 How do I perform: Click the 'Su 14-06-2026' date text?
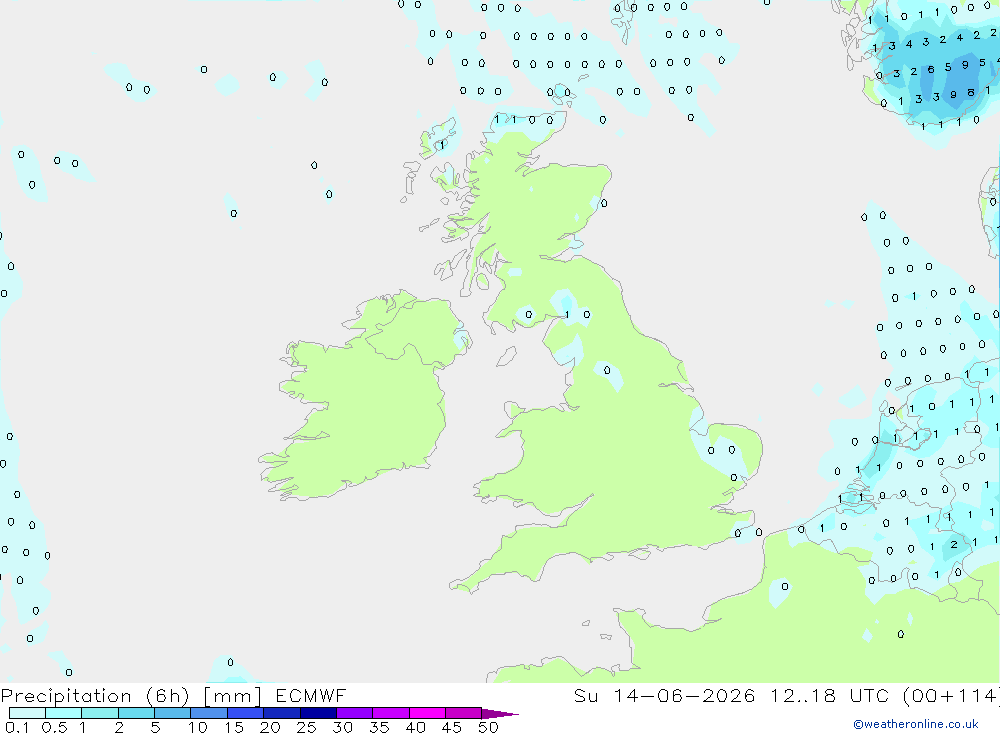click(x=665, y=695)
